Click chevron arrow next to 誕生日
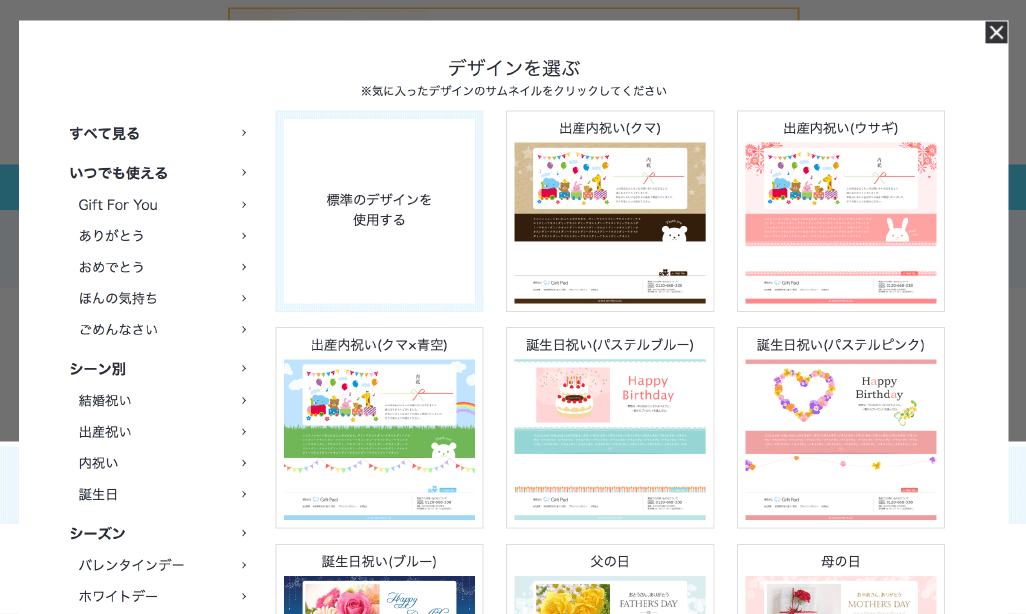This screenshot has width=1026, height=614. point(243,494)
